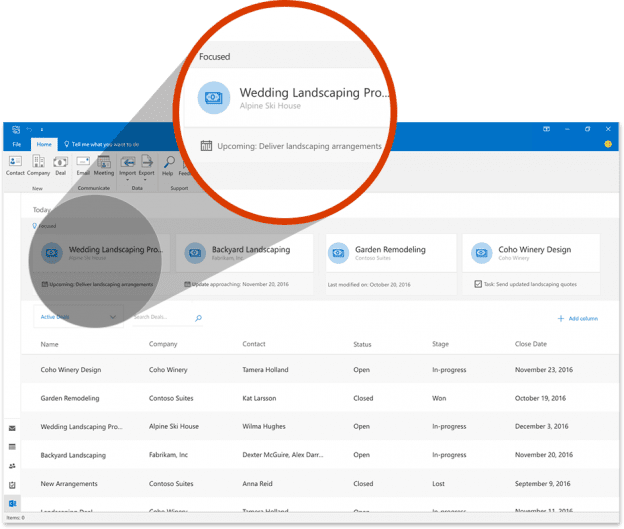Click Last modified on: October 20, 2016
This screenshot has width=624, height=529.
(369, 285)
